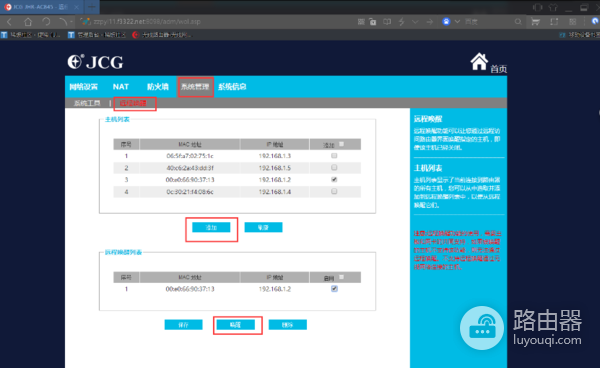The width and height of the screenshot is (600, 368).
Task: Click the forward arrow icon at the end of the address bar
Action: pyautogui.click(x=430, y=22)
